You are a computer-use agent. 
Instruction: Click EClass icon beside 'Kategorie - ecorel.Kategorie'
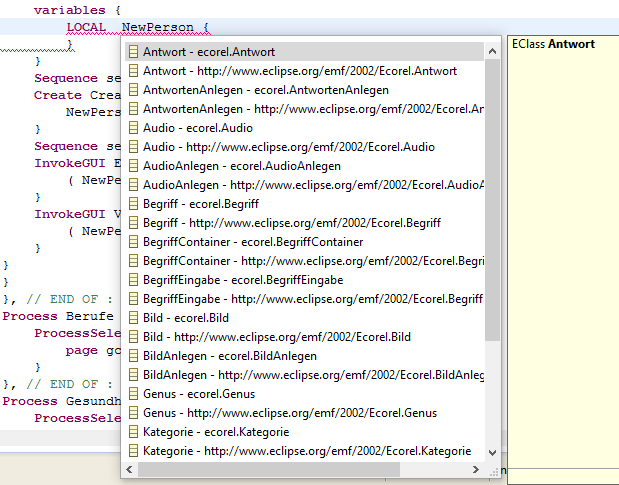133,432
